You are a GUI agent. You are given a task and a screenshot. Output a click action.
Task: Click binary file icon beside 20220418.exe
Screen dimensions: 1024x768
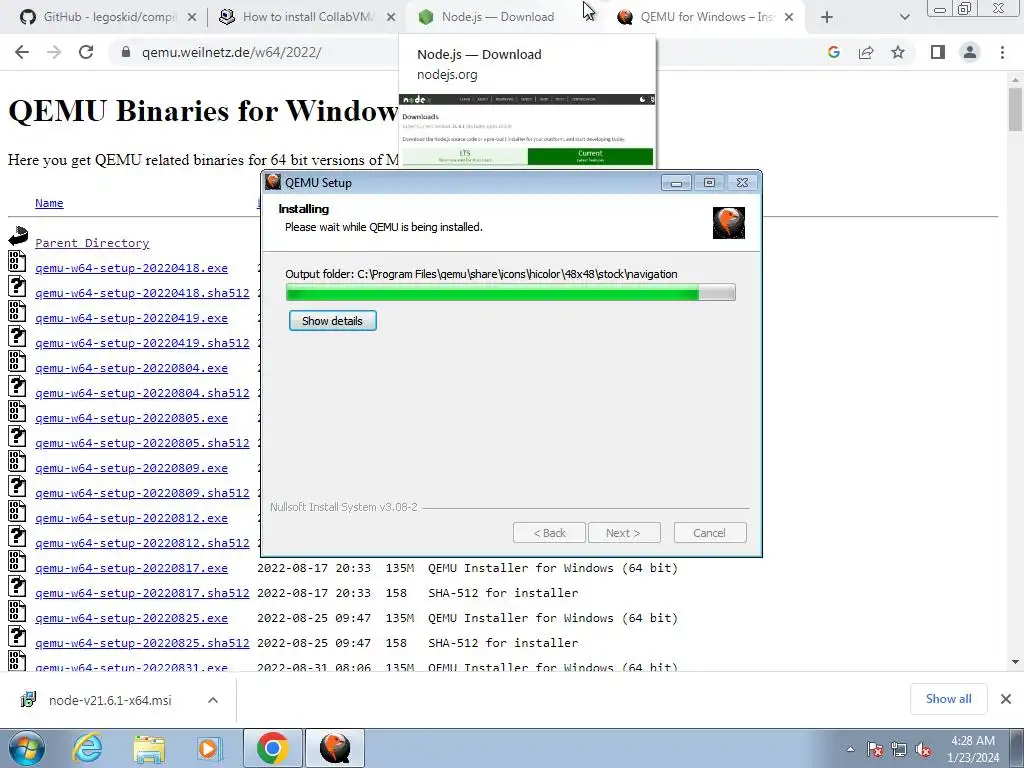17,261
